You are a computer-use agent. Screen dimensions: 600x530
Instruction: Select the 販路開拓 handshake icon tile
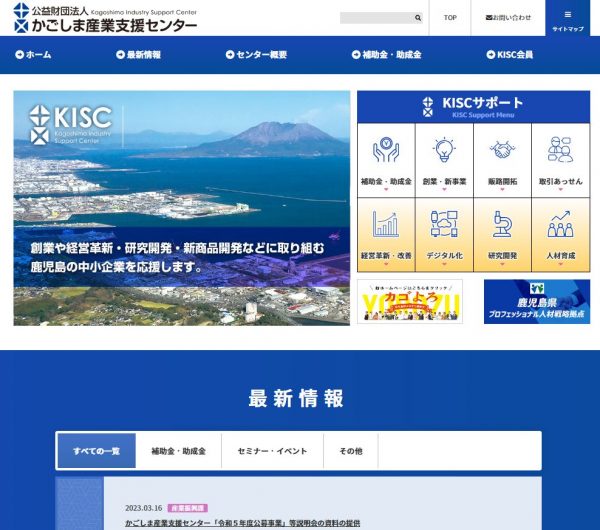[x=502, y=160]
